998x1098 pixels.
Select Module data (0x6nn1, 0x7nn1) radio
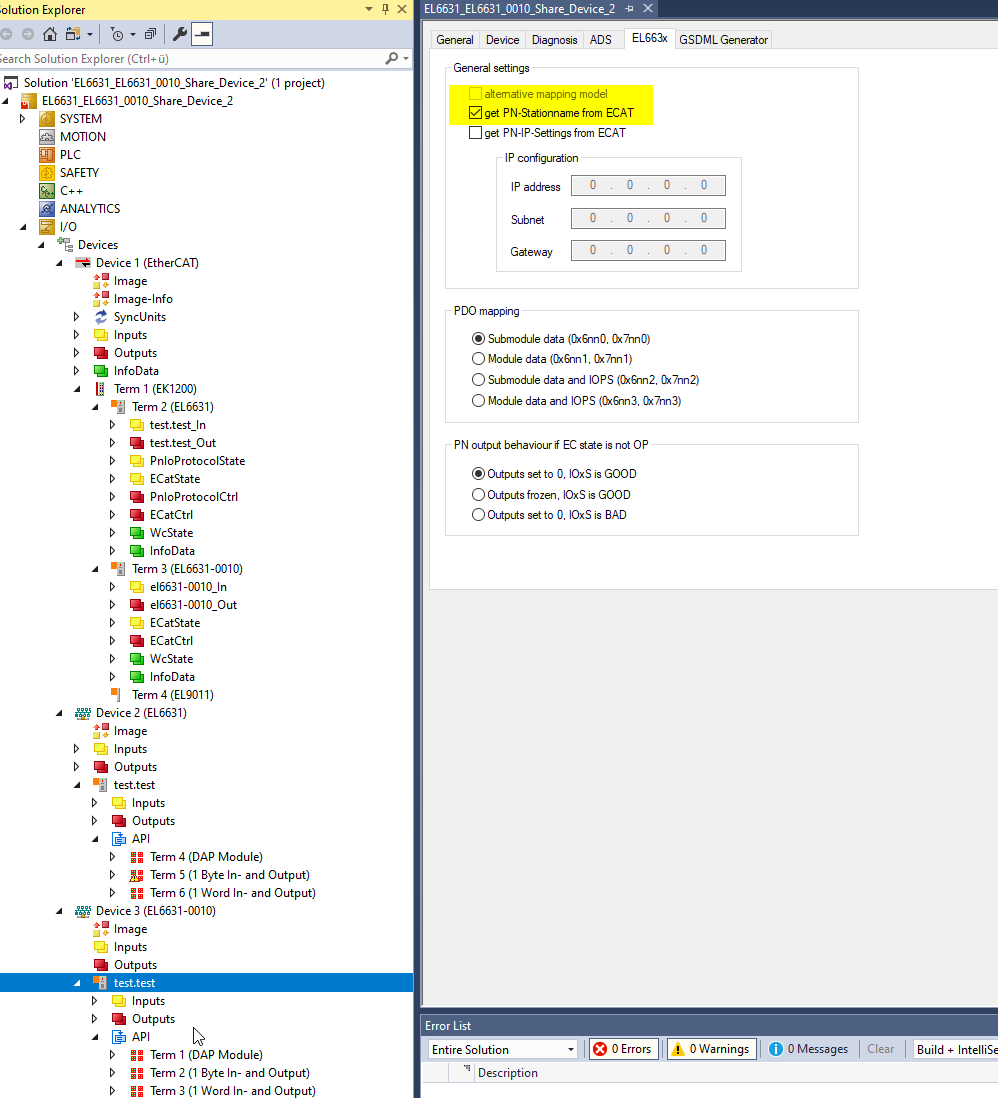click(x=478, y=359)
